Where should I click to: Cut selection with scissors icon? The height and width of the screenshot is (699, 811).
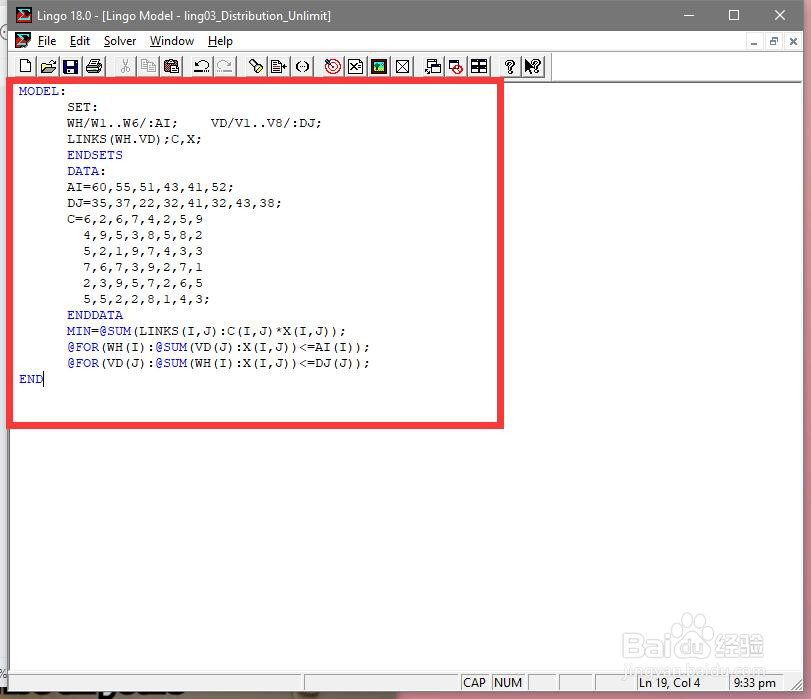[125, 66]
